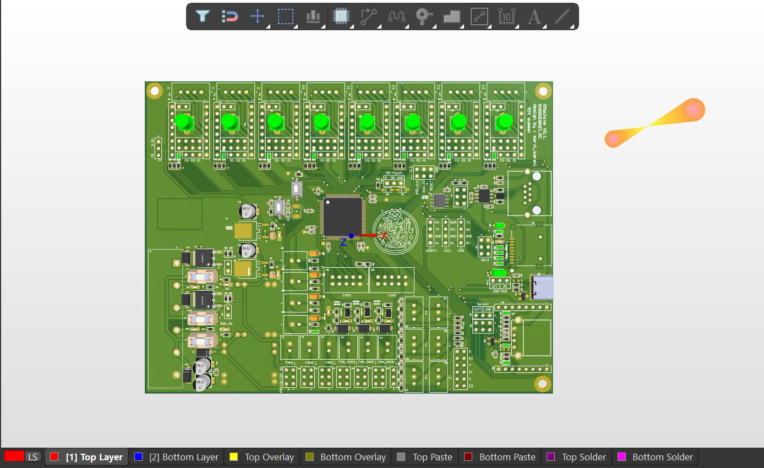Select the Place Polygon Pour icon
Viewport: 764px width, 468px height.
coord(452,17)
